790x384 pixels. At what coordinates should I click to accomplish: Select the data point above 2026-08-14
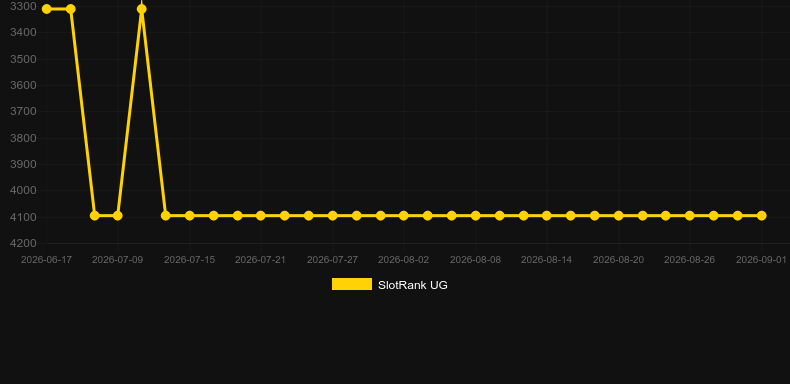point(547,216)
